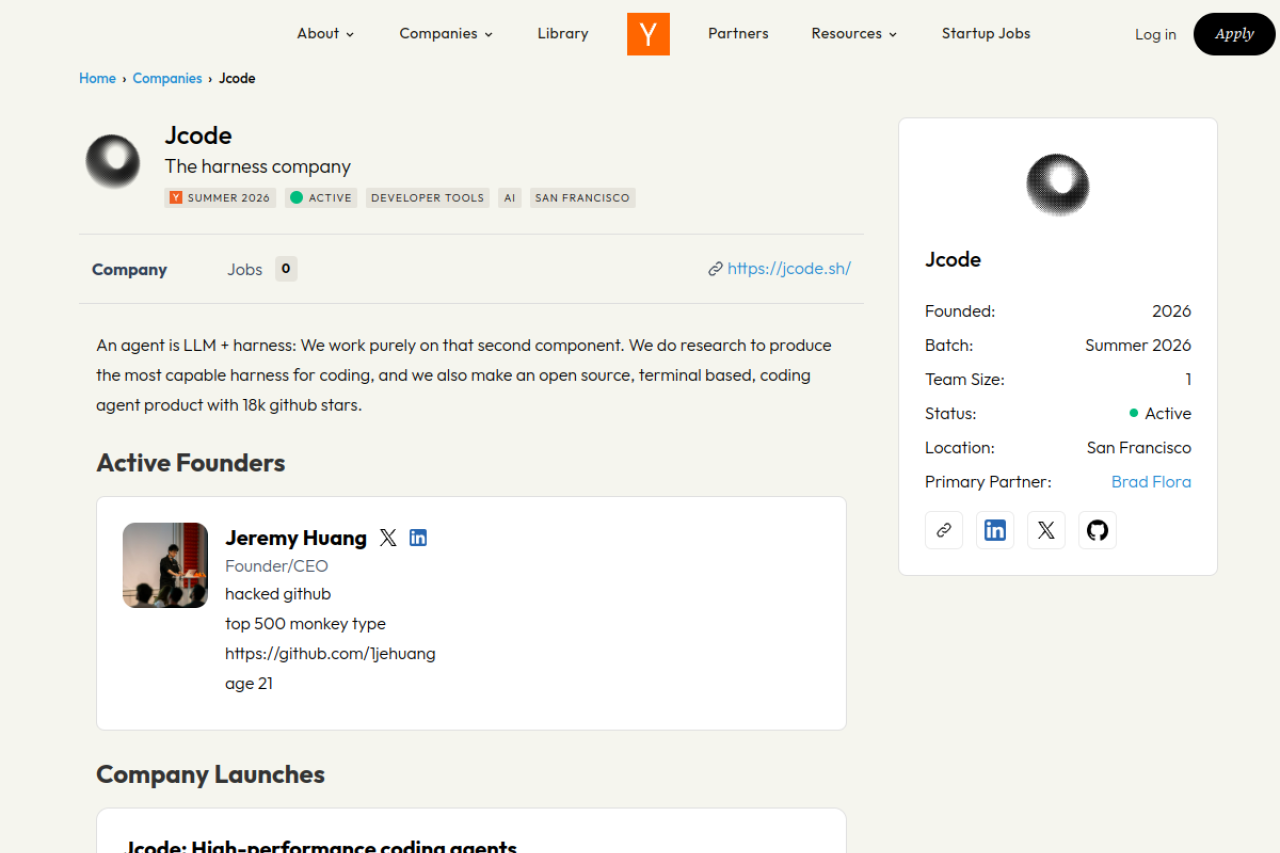This screenshot has height=853, width=1280.
Task: Go to the Partners page
Action: [738, 33]
